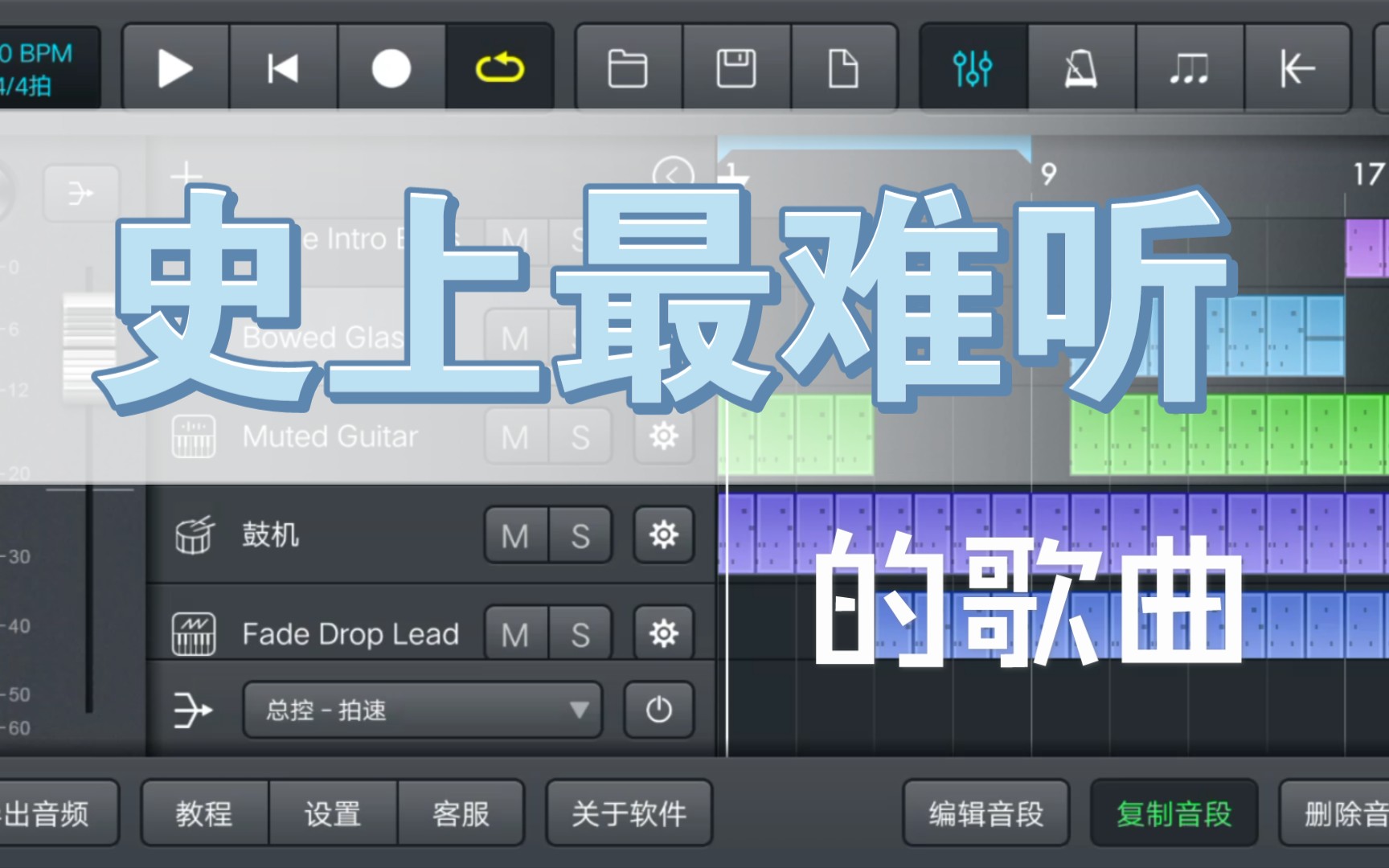The height and width of the screenshot is (868, 1389).
Task: Open settings gear for the 鼓机 track
Action: 664,534
